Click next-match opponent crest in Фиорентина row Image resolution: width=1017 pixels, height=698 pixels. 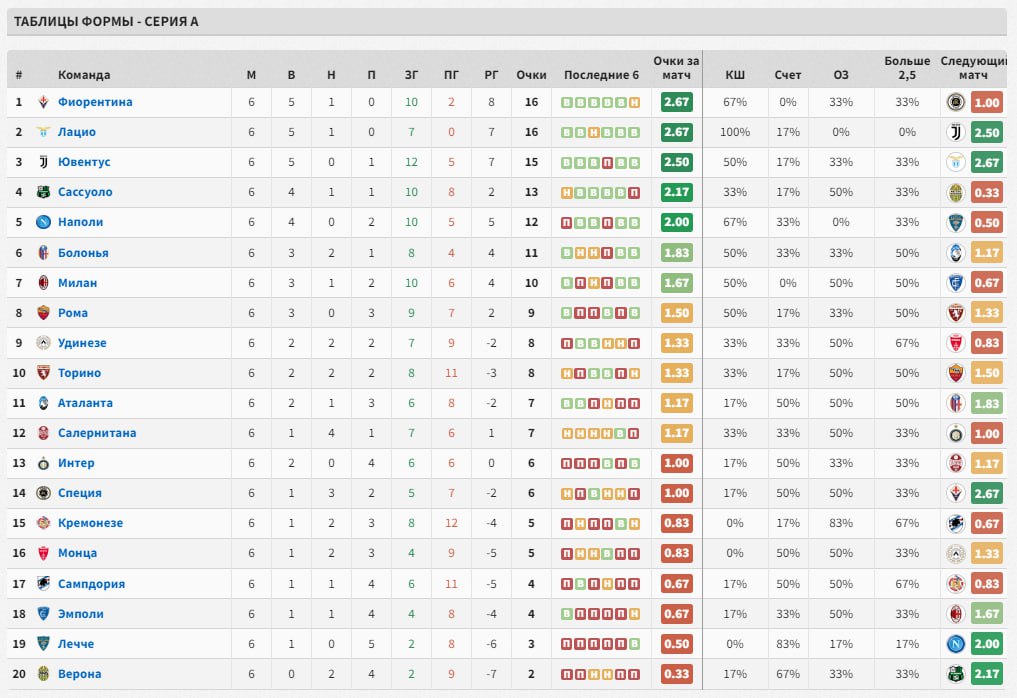956,102
